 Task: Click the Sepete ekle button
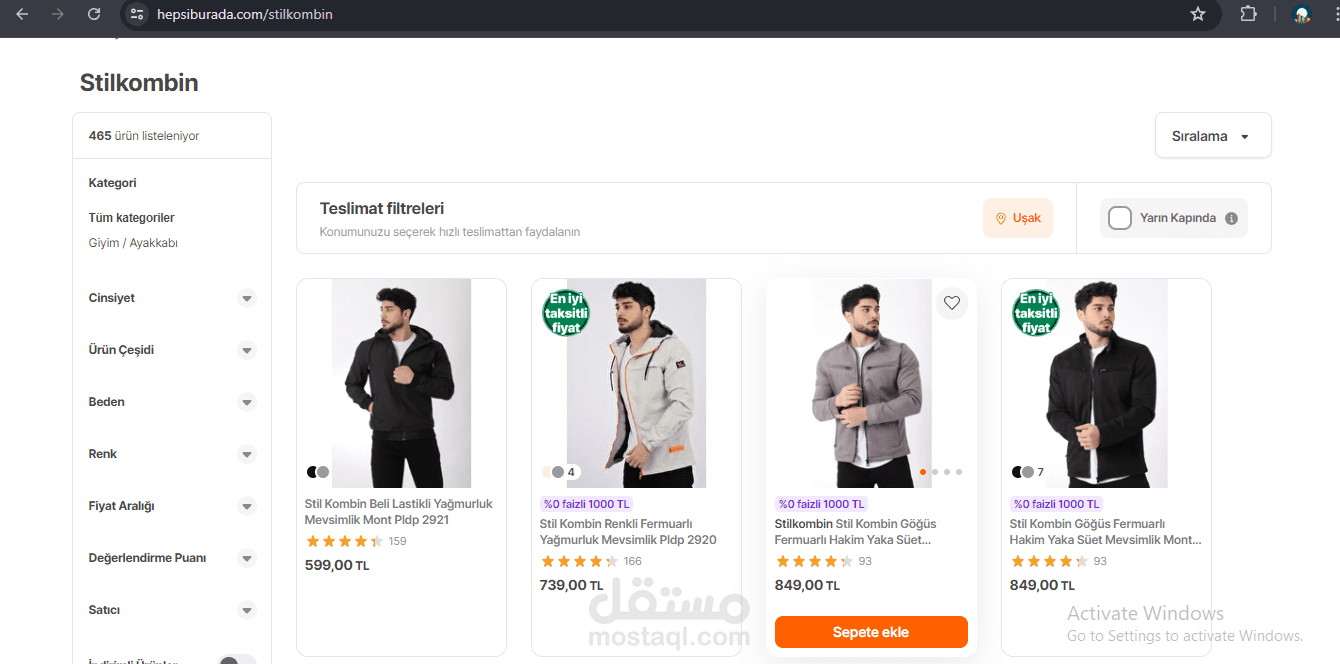tap(871, 632)
